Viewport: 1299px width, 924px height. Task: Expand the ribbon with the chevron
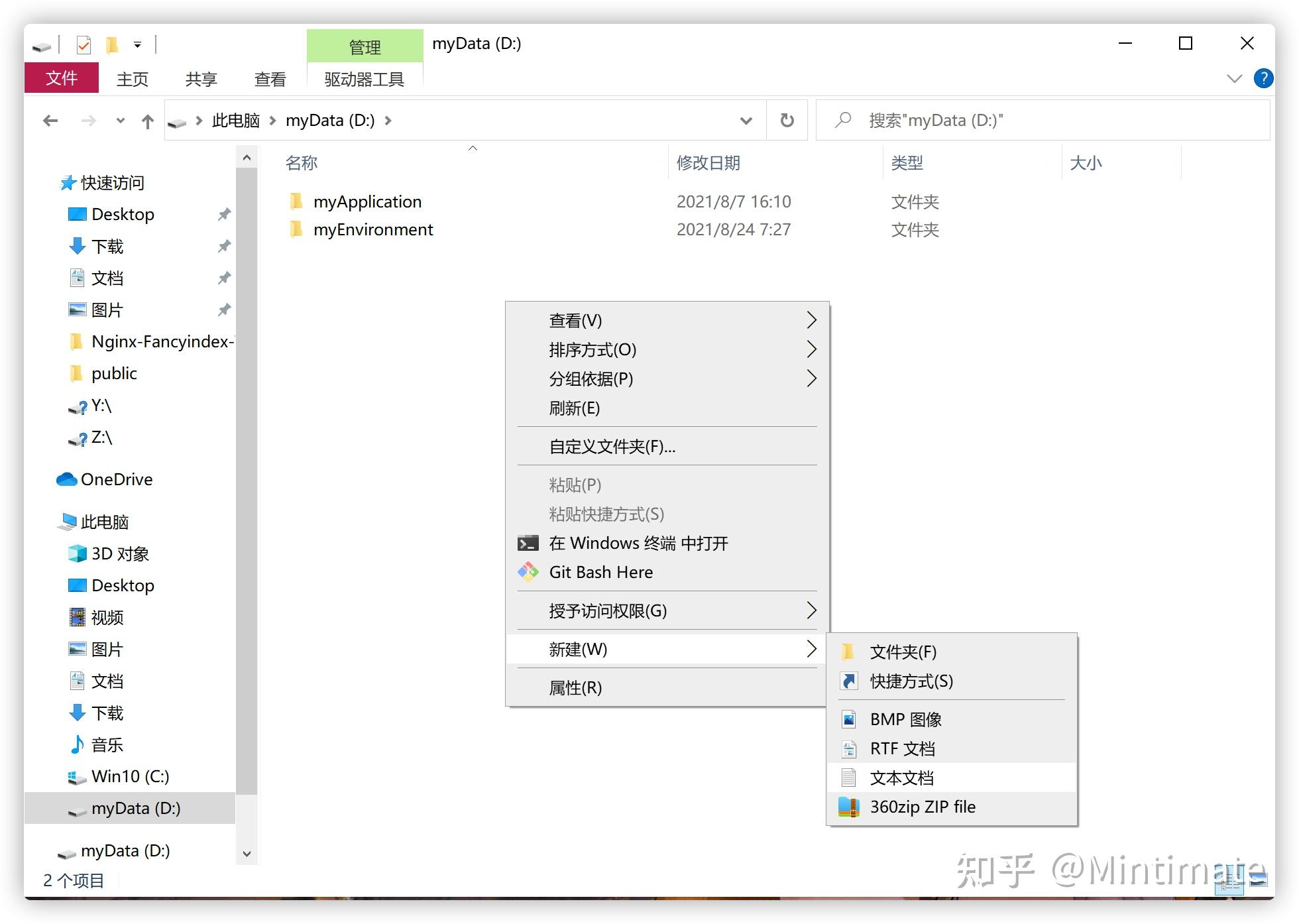[x=1234, y=79]
